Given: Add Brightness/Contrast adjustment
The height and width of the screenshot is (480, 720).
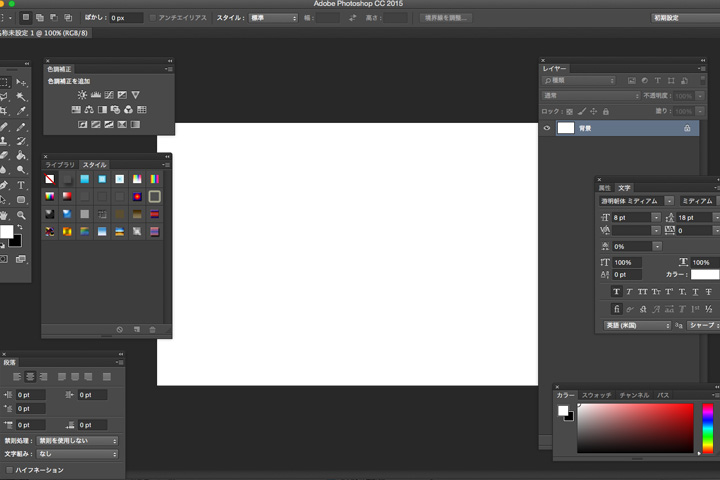Looking at the screenshot, I should pyautogui.click(x=82, y=95).
